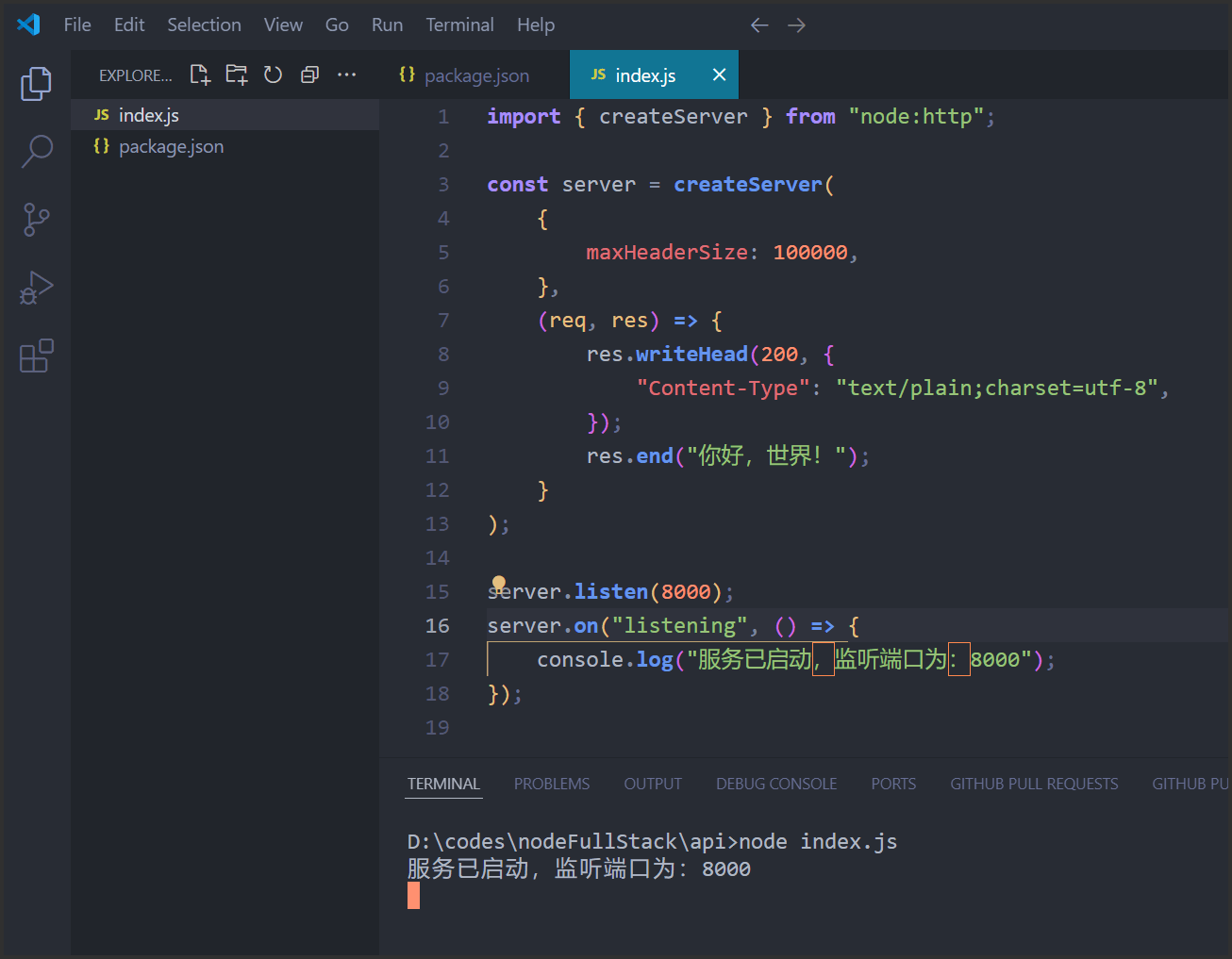1232x959 pixels.
Task: Click listen on line 15
Action: pyautogui.click(x=610, y=591)
